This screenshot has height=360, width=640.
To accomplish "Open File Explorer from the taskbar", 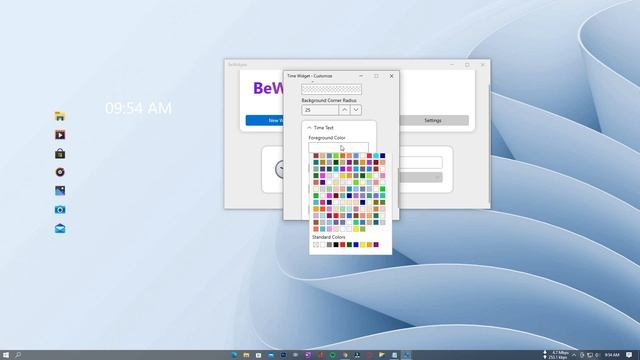I will pyautogui.click(x=246, y=355).
